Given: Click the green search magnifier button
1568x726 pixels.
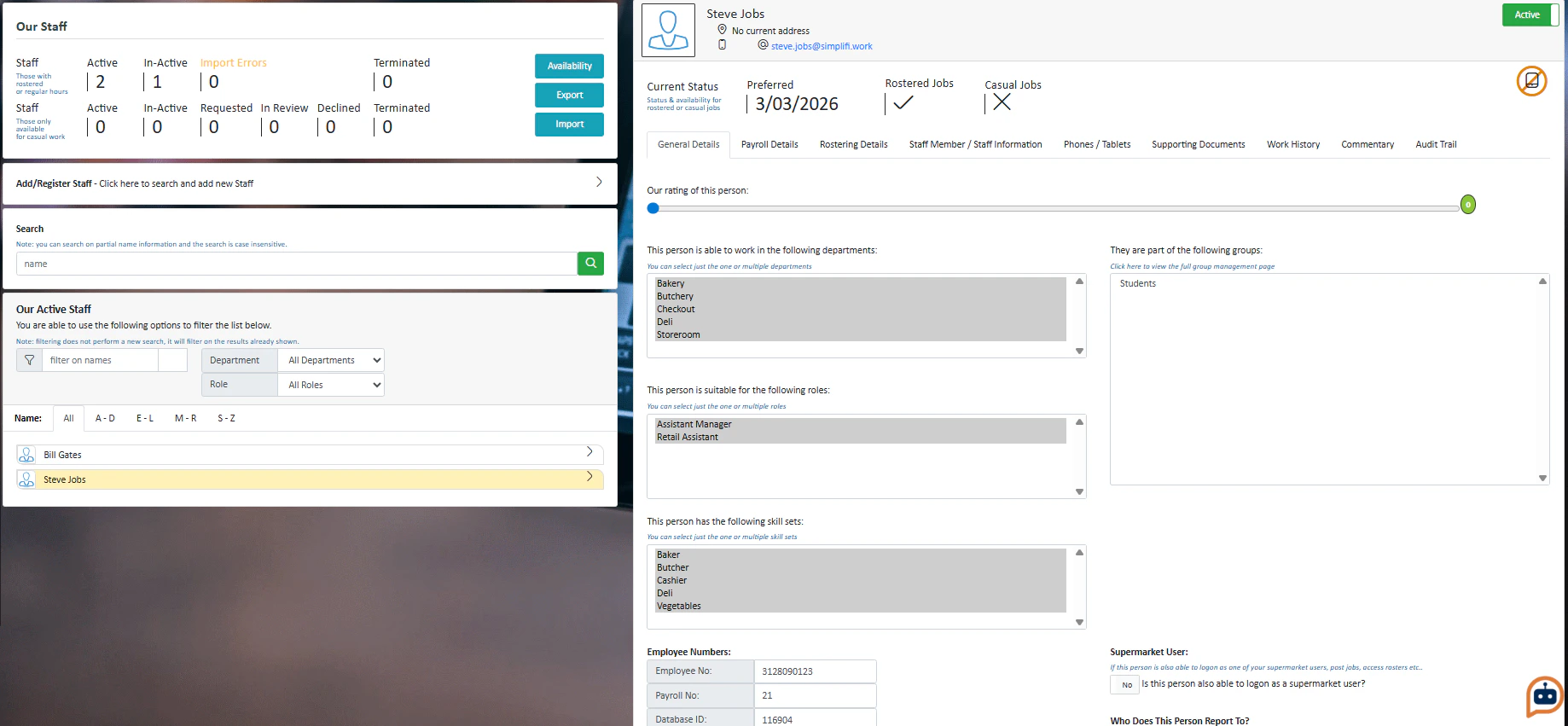Looking at the screenshot, I should click(590, 264).
